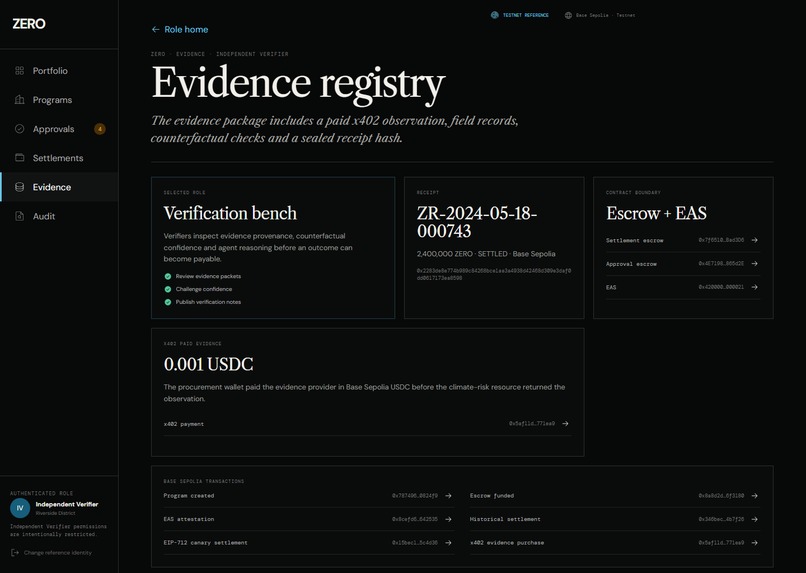Click the Verification bench heading
Image resolution: width=806 pixels, height=573 pixels.
[230, 213]
